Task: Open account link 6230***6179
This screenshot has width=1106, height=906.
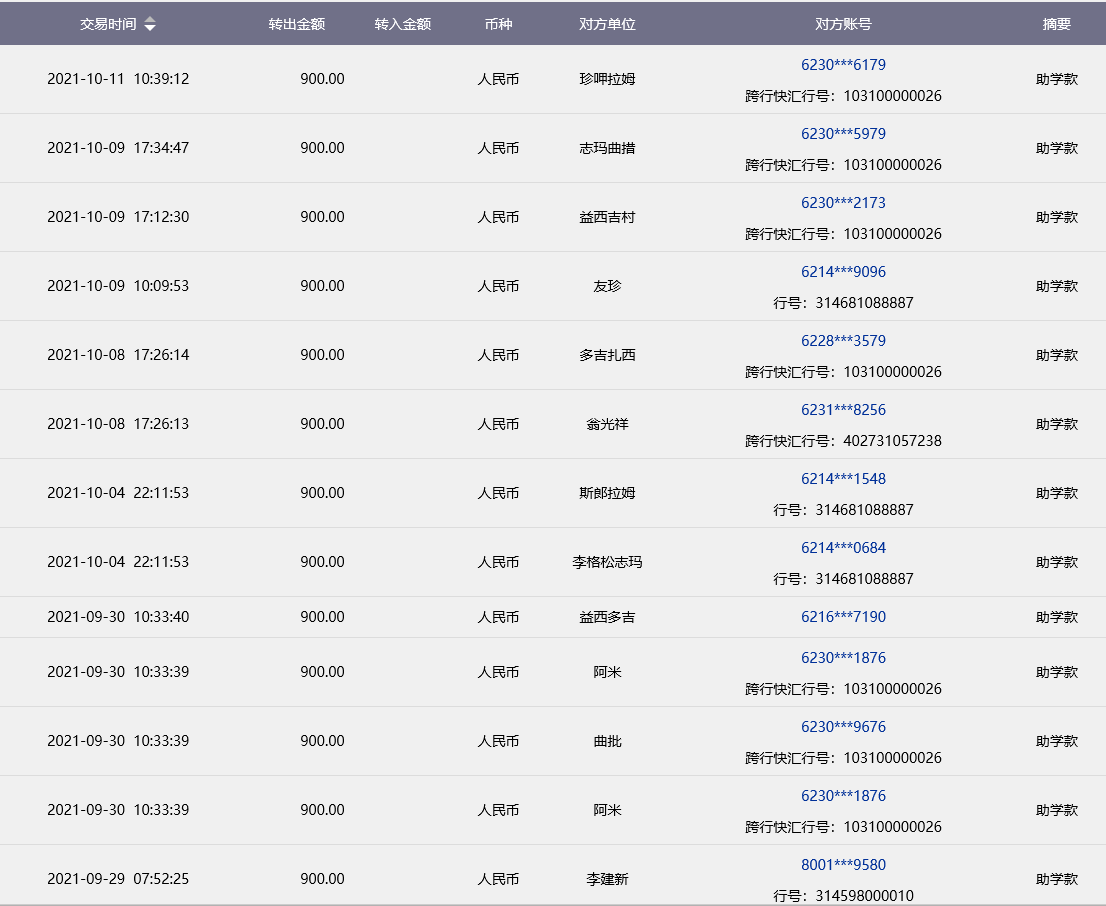Action: point(843,65)
